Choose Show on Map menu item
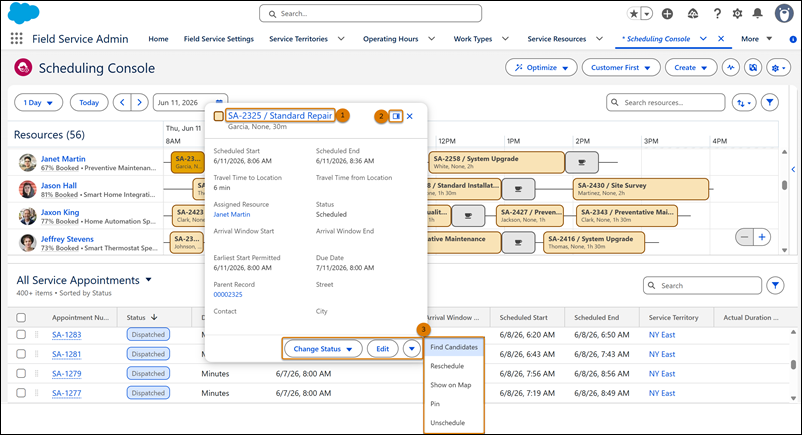The width and height of the screenshot is (802, 435). coord(454,385)
